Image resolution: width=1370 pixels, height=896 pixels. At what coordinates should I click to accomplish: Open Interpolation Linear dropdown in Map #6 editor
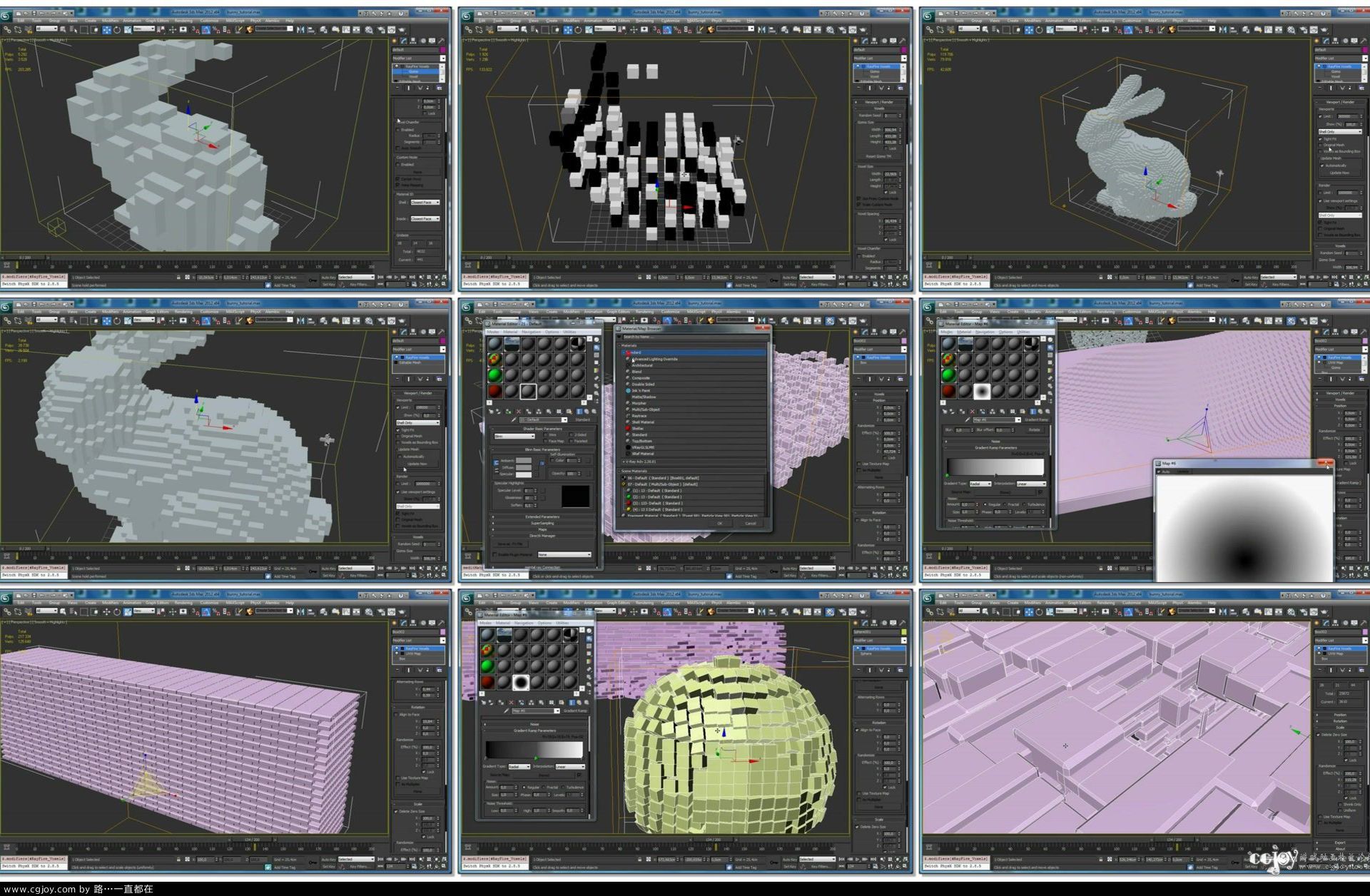coord(1031,484)
